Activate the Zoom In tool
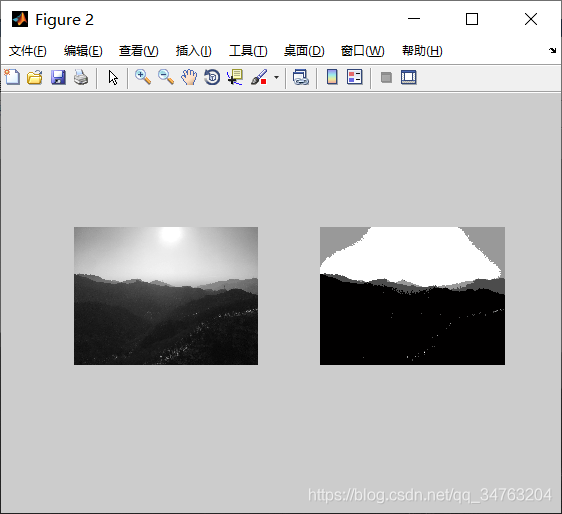The image size is (562, 514). pos(143,77)
